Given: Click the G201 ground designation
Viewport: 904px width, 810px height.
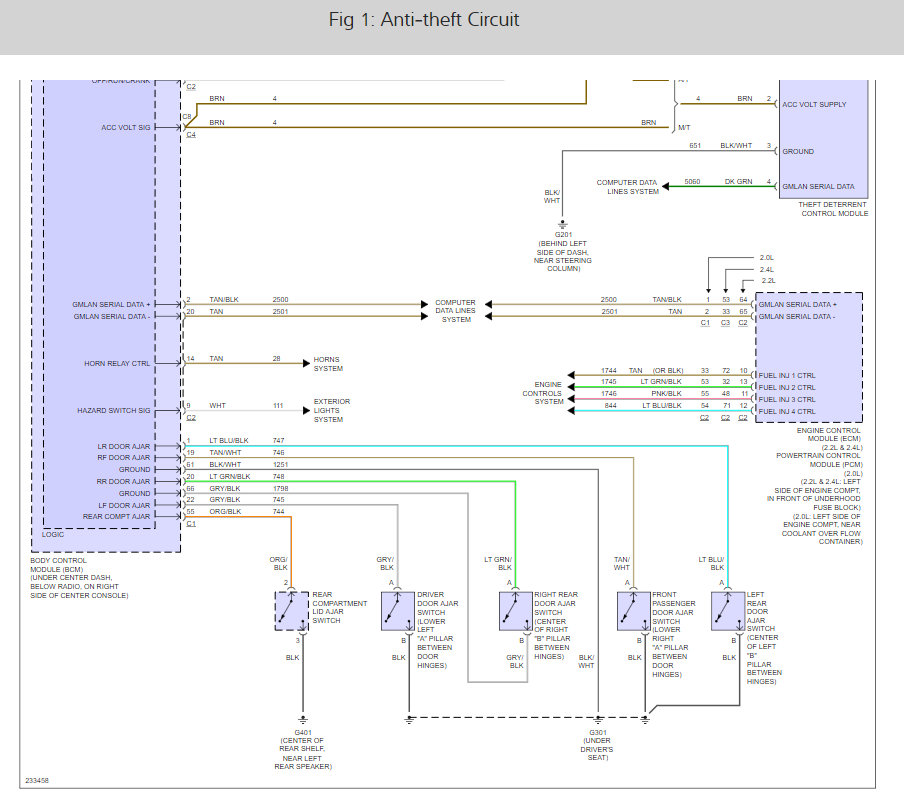Looking at the screenshot, I should [x=563, y=235].
